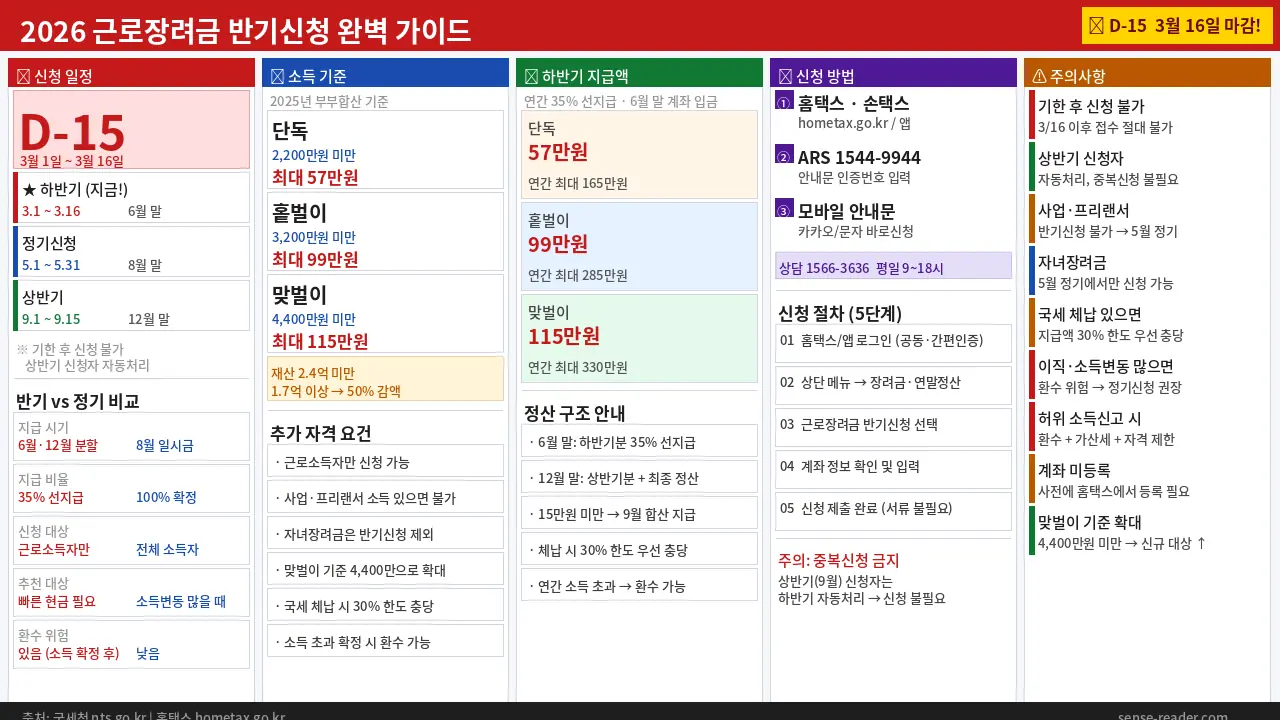Select step 01 홈택스/앱 로그인
This screenshot has width=1280, height=720.
click(x=893, y=343)
